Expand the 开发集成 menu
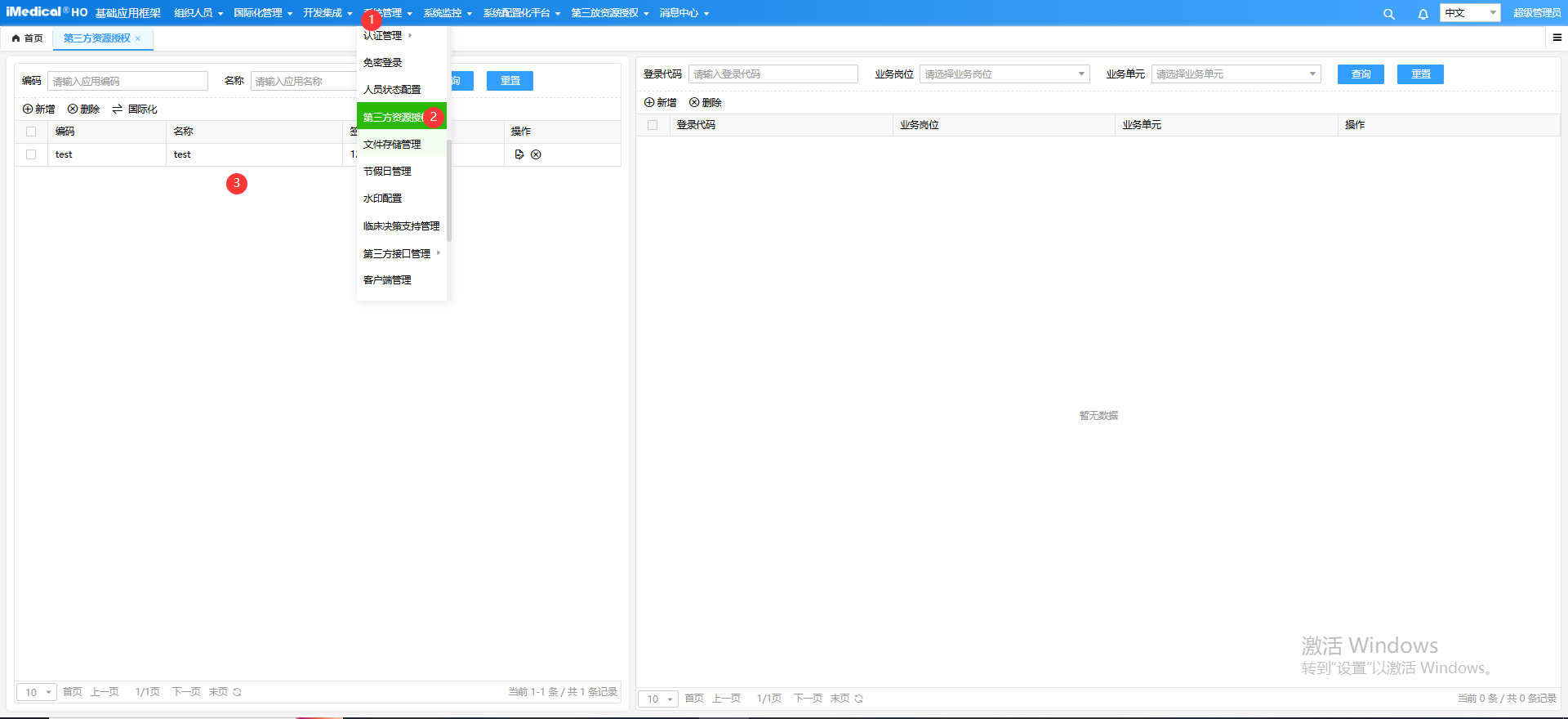This screenshot has width=1568, height=719. [x=327, y=13]
